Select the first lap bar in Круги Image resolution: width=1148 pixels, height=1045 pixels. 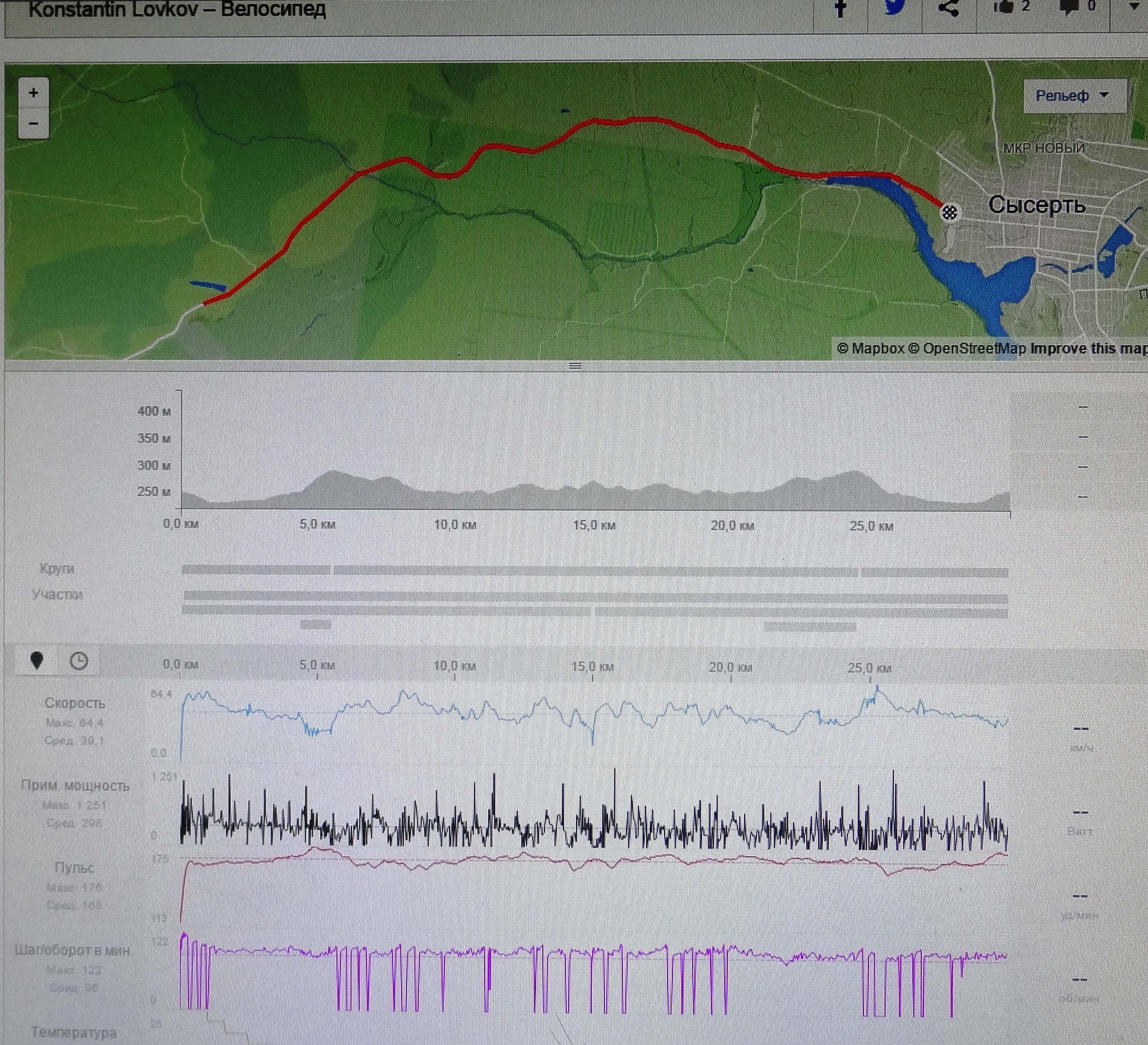pyautogui.click(x=256, y=570)
